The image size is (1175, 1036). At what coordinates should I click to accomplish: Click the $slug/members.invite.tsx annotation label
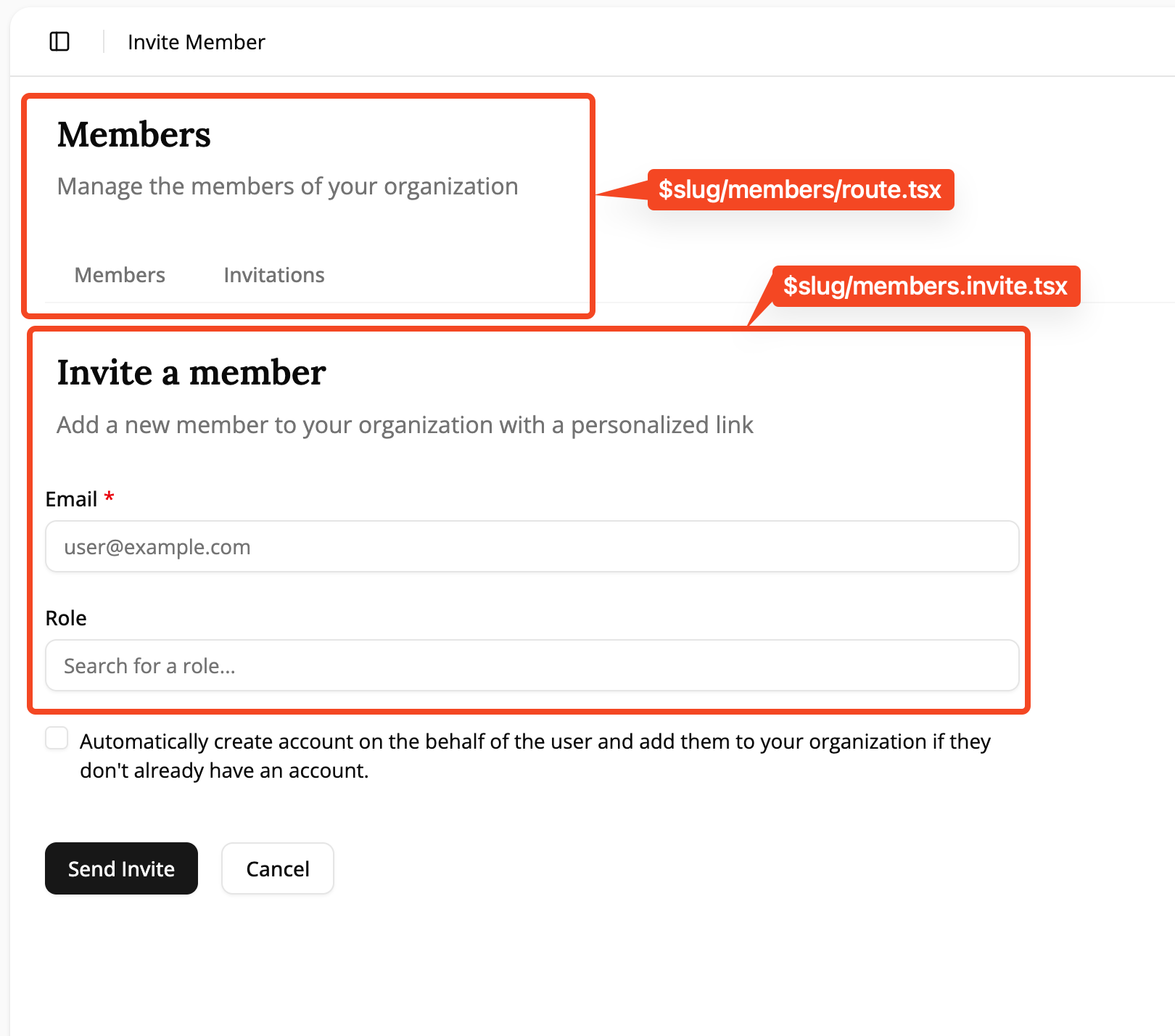click(925, 287)
